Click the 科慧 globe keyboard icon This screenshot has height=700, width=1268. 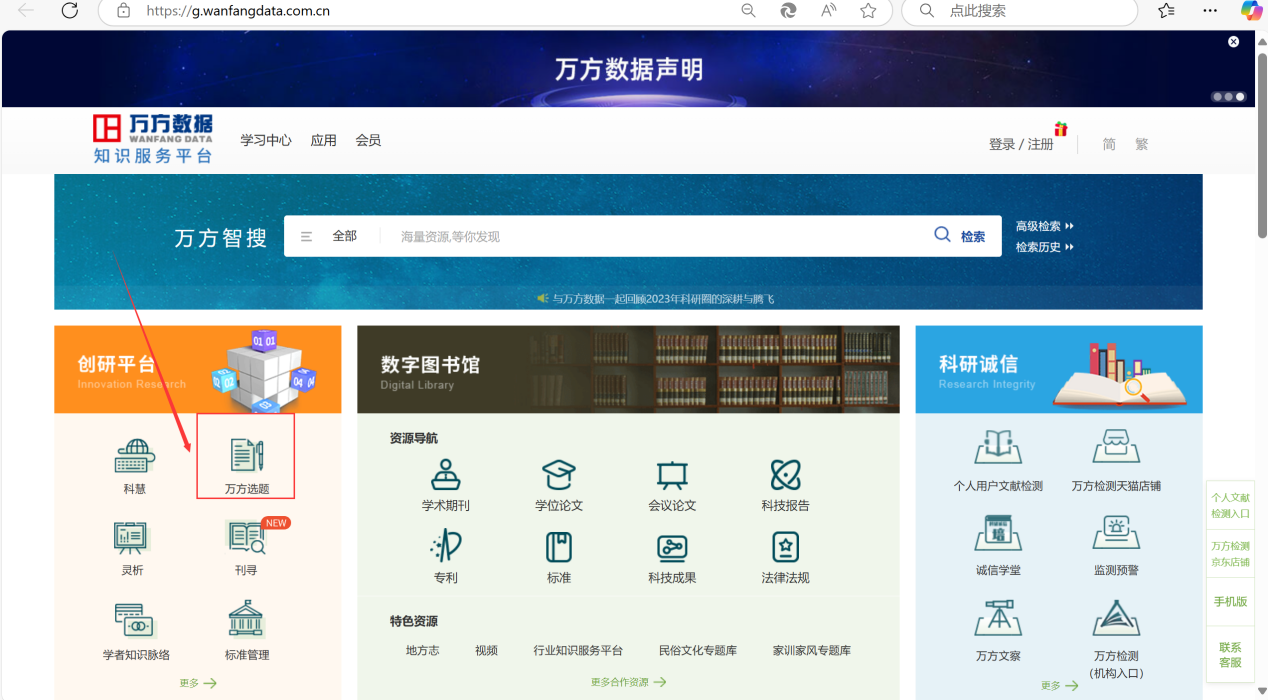135,456
